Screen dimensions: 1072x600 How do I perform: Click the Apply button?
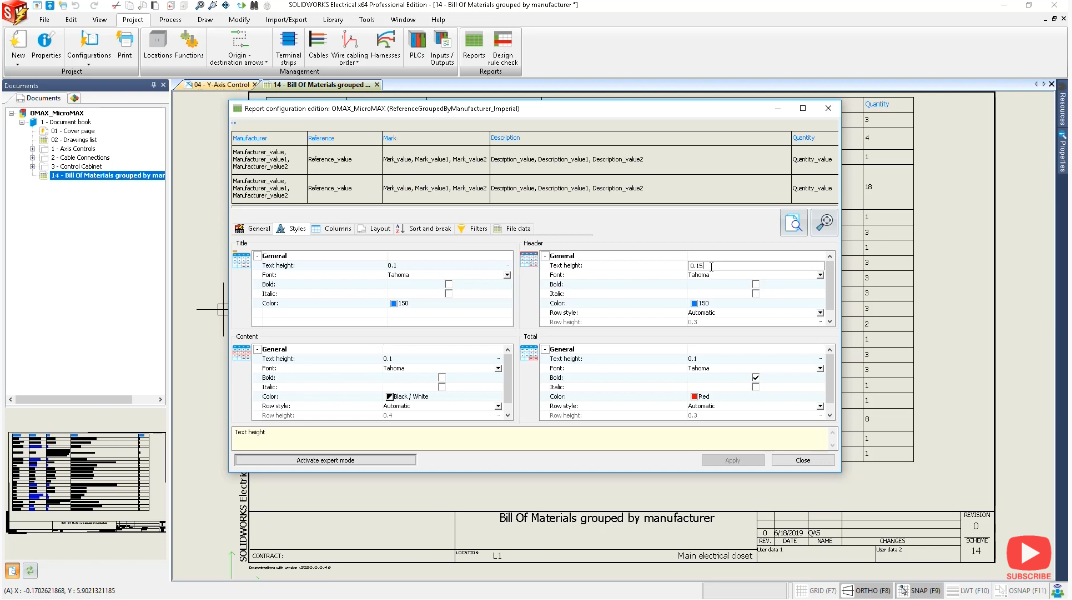[x=733, y=461]
